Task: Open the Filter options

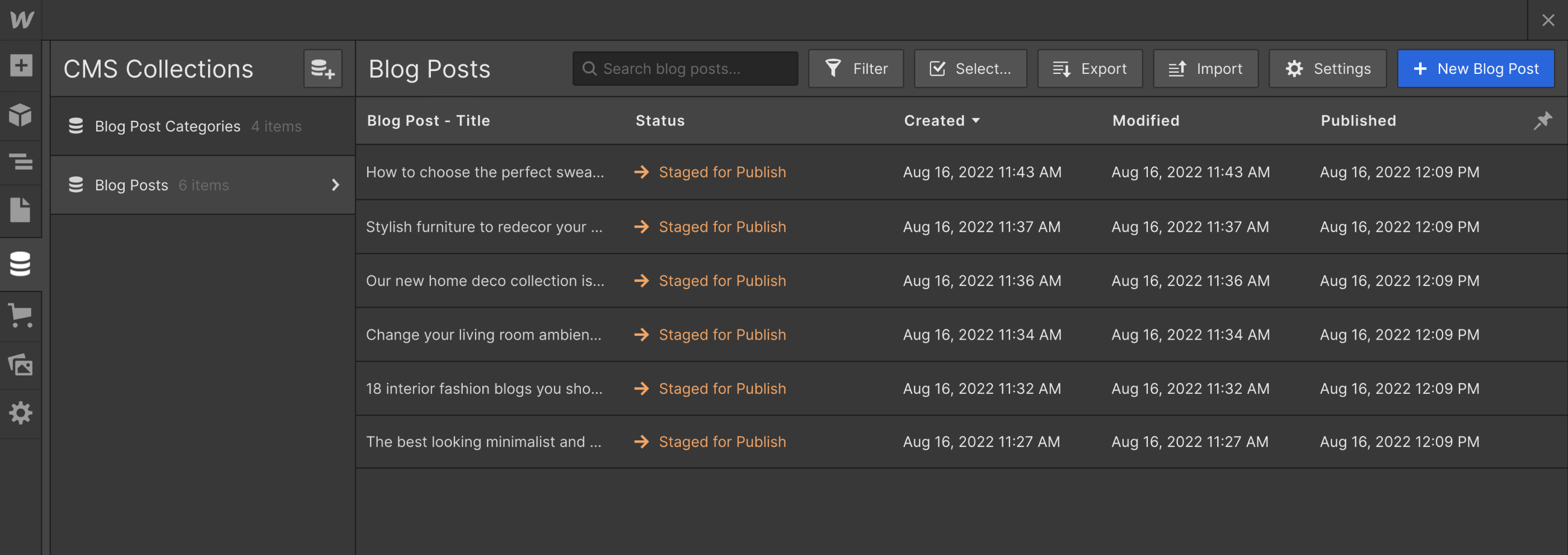Action: pos(856,69)
